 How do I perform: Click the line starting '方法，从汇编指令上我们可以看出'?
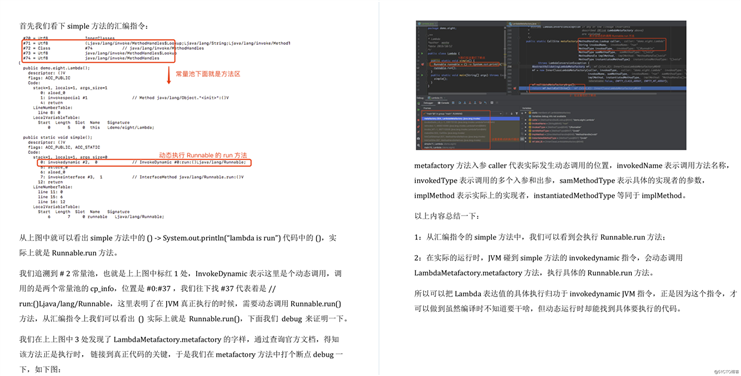click(x=183, y=318)
